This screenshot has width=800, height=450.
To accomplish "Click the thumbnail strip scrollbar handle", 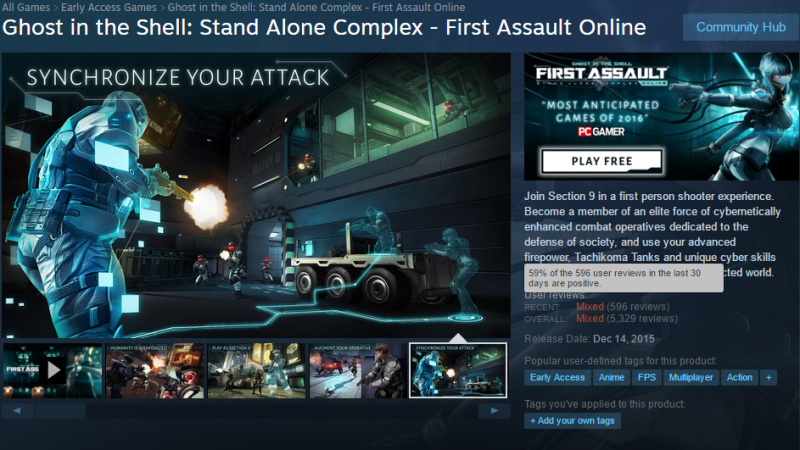I will click(60, 411).
